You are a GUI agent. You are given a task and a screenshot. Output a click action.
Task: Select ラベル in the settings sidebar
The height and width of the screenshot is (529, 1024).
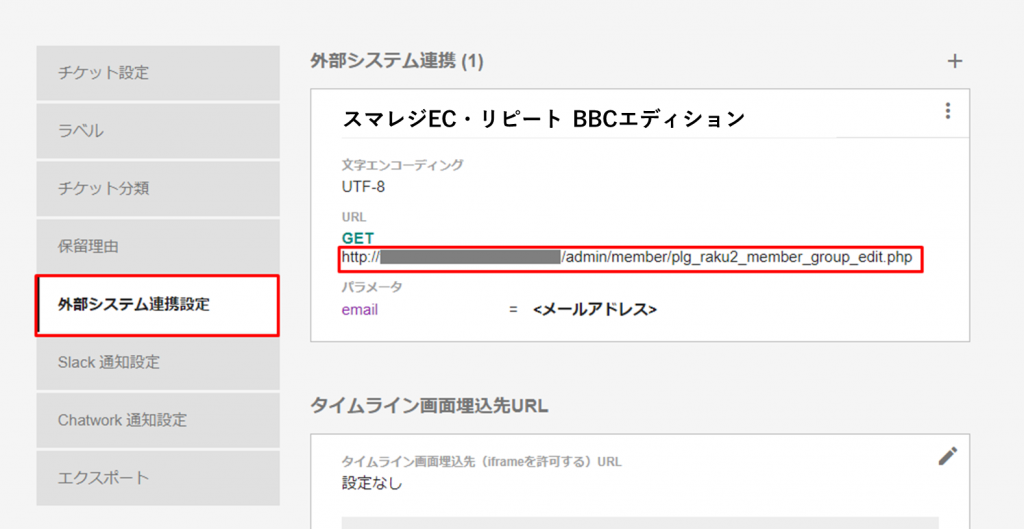pyautogui.click(x=158, y=131)
